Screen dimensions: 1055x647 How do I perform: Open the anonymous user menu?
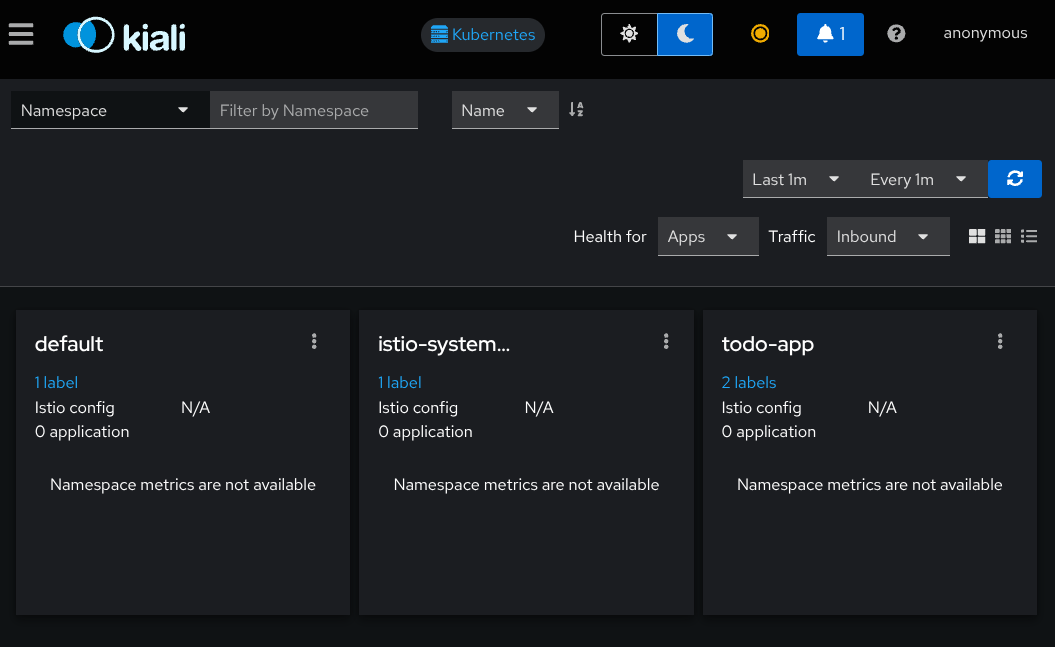coord(985,33)
